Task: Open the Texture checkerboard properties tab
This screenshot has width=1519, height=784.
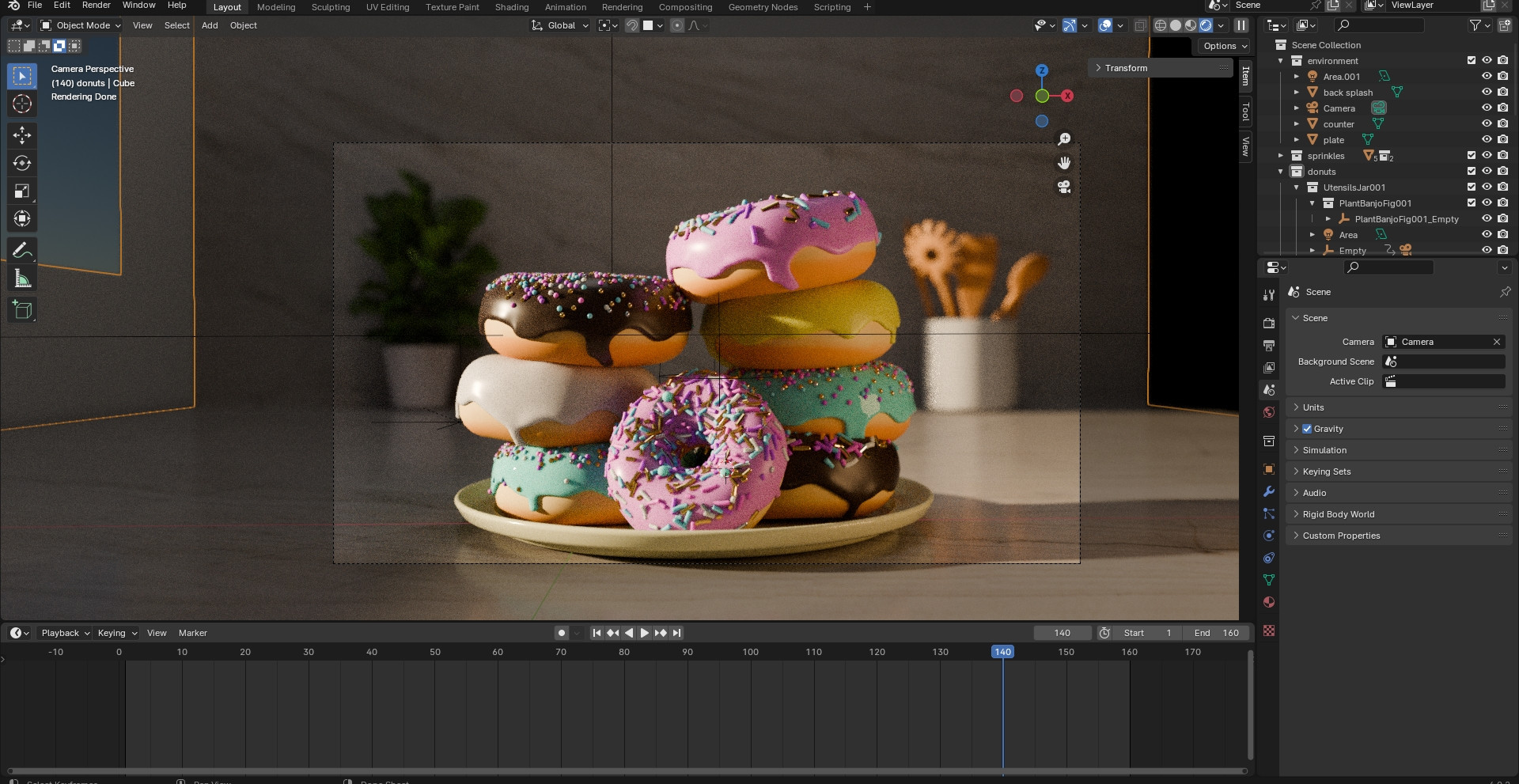Action: (1269, 631)
